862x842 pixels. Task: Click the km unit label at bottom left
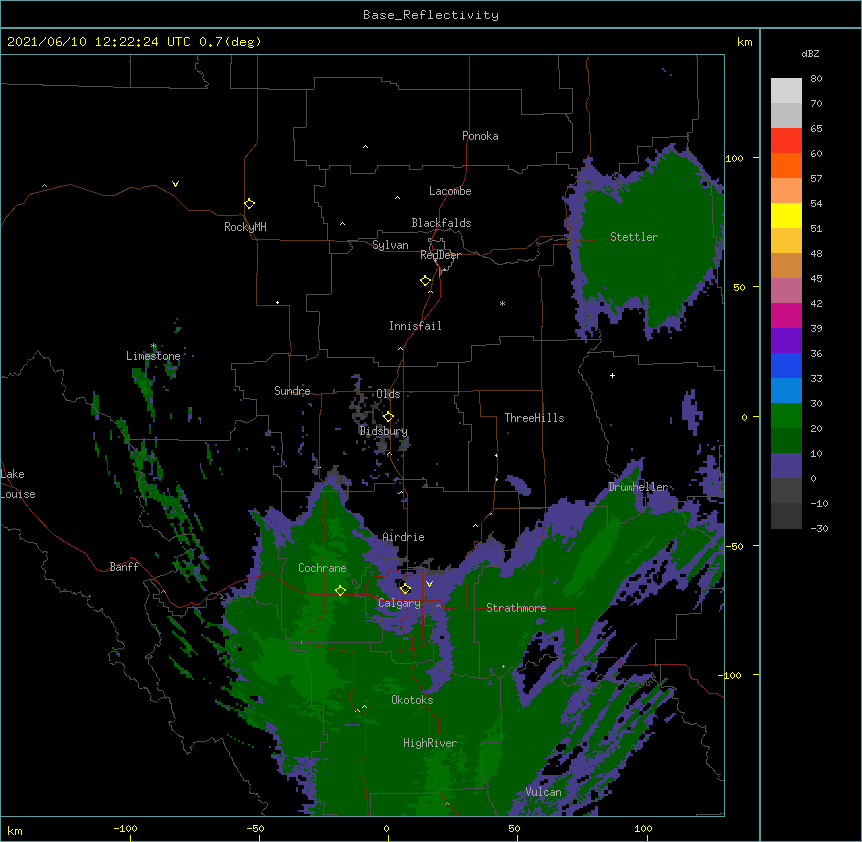click(15, 830)
